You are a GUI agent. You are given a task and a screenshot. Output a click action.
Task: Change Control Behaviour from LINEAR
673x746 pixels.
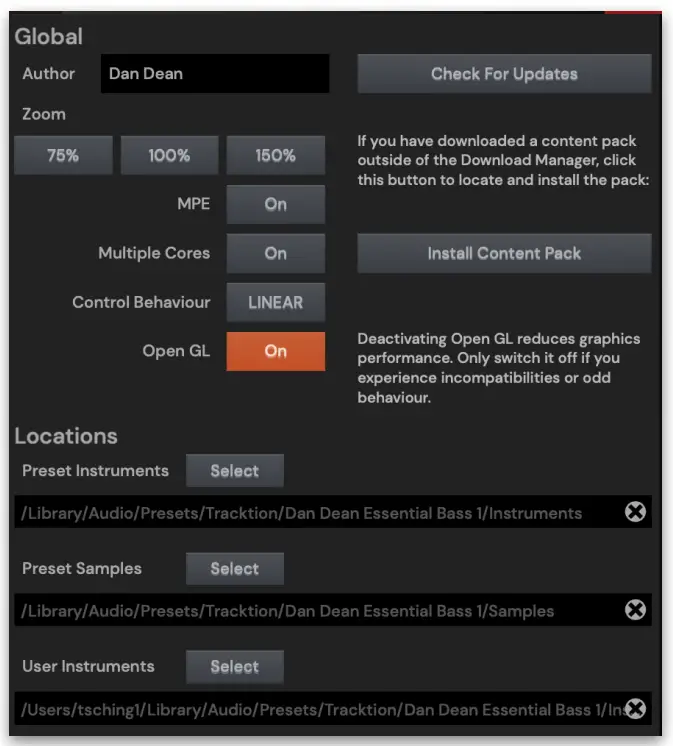point(275,302)
